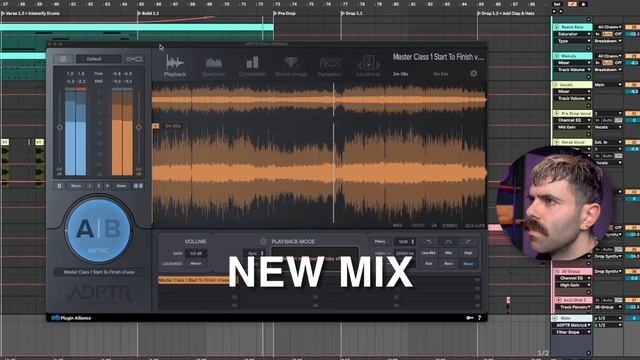Jump to the Build 1.1 locator
Viewport: 640px width, 360px height.
pyautogui.click(x=148, y=13)
